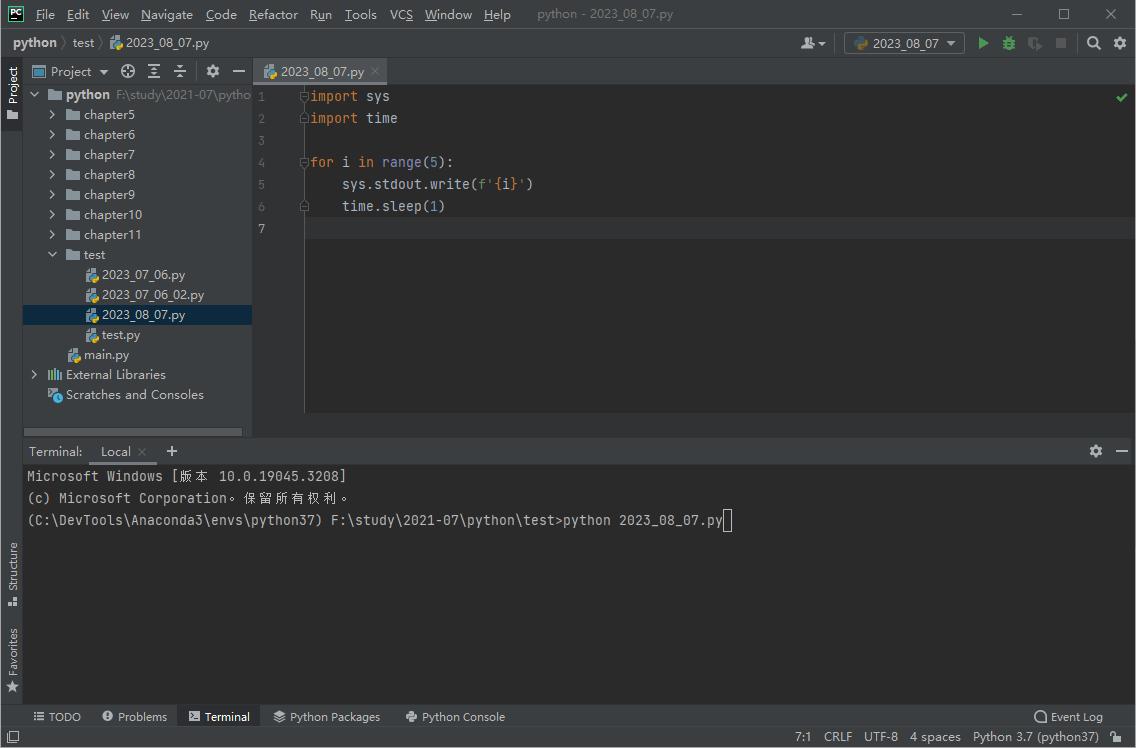Add new terminal session with plus
Image resolution: width=1136 pixels, height=748 pixels.
click(x=171, y=451)
